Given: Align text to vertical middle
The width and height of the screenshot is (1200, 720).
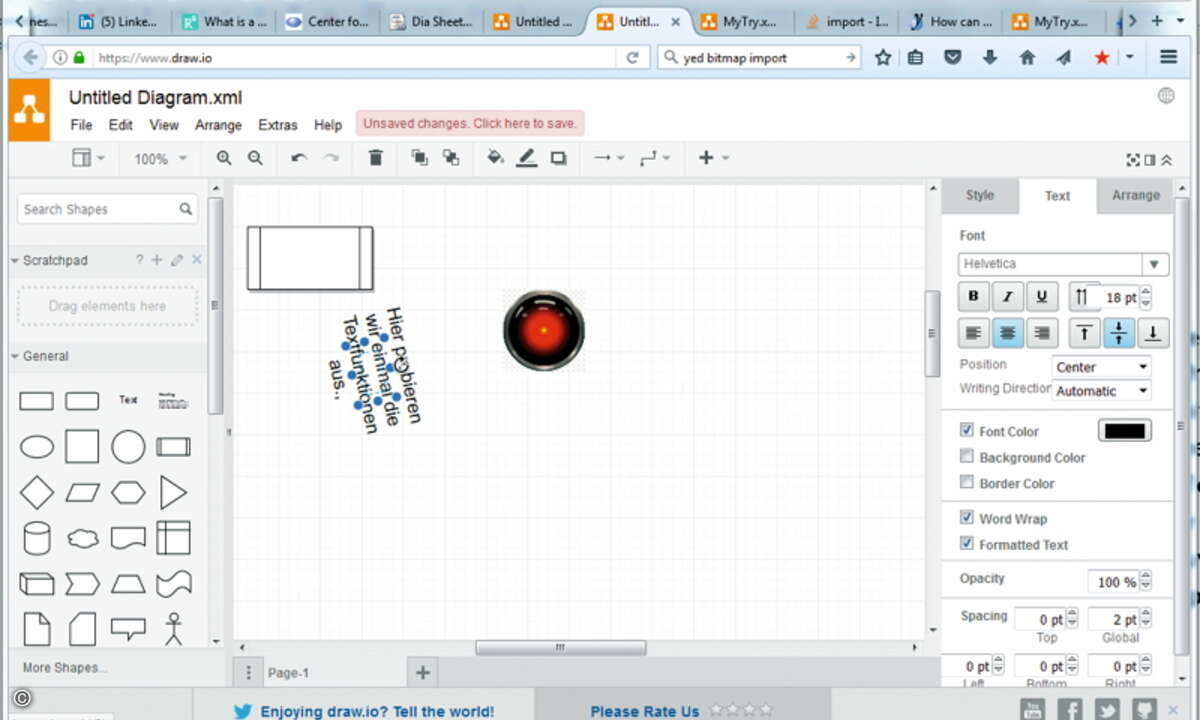Looking at the screenshot, I should [1119, 333].
